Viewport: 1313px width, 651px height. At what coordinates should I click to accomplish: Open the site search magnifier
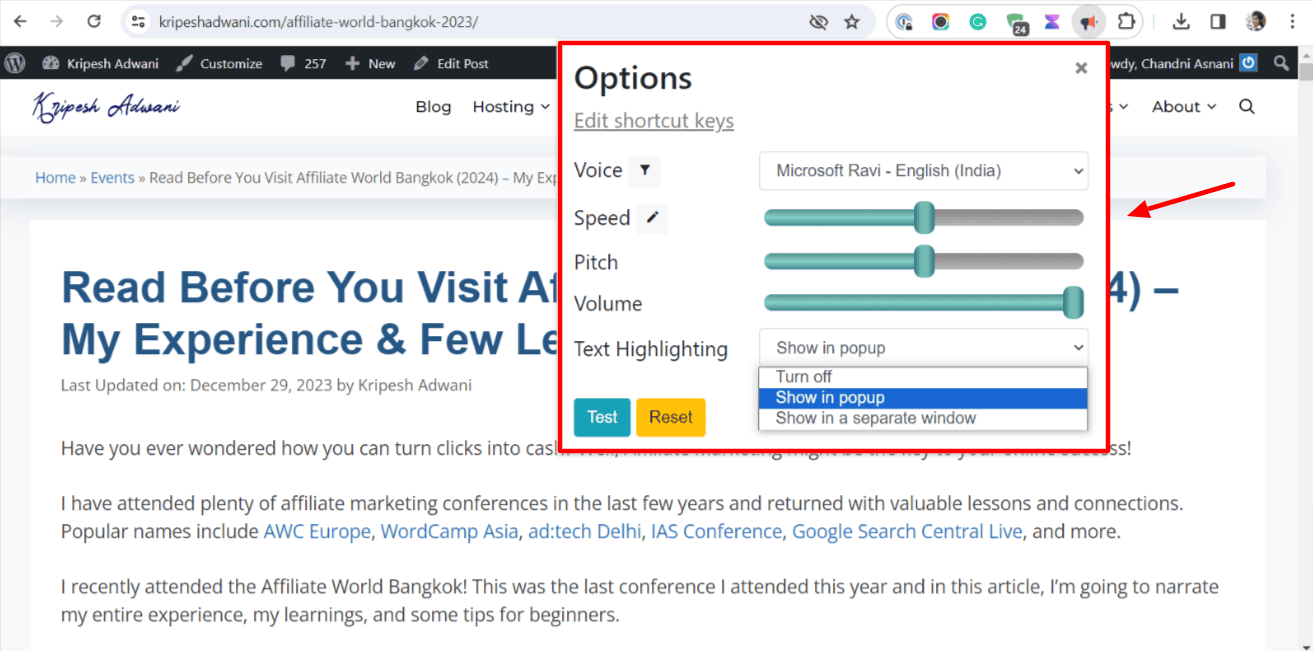click(1246, 106)
